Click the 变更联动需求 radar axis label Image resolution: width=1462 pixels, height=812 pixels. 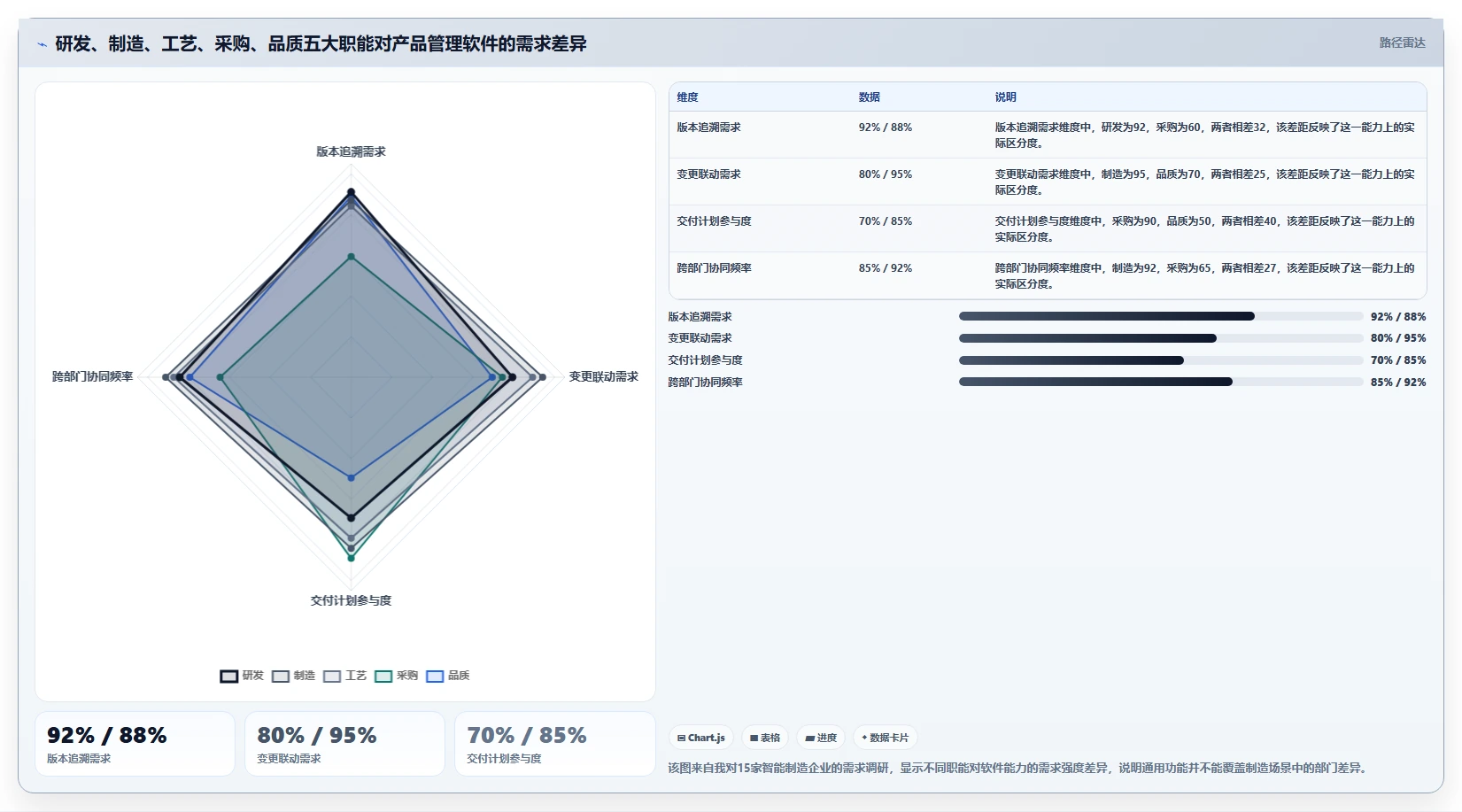pyautogui.click(x=603, y=377)
